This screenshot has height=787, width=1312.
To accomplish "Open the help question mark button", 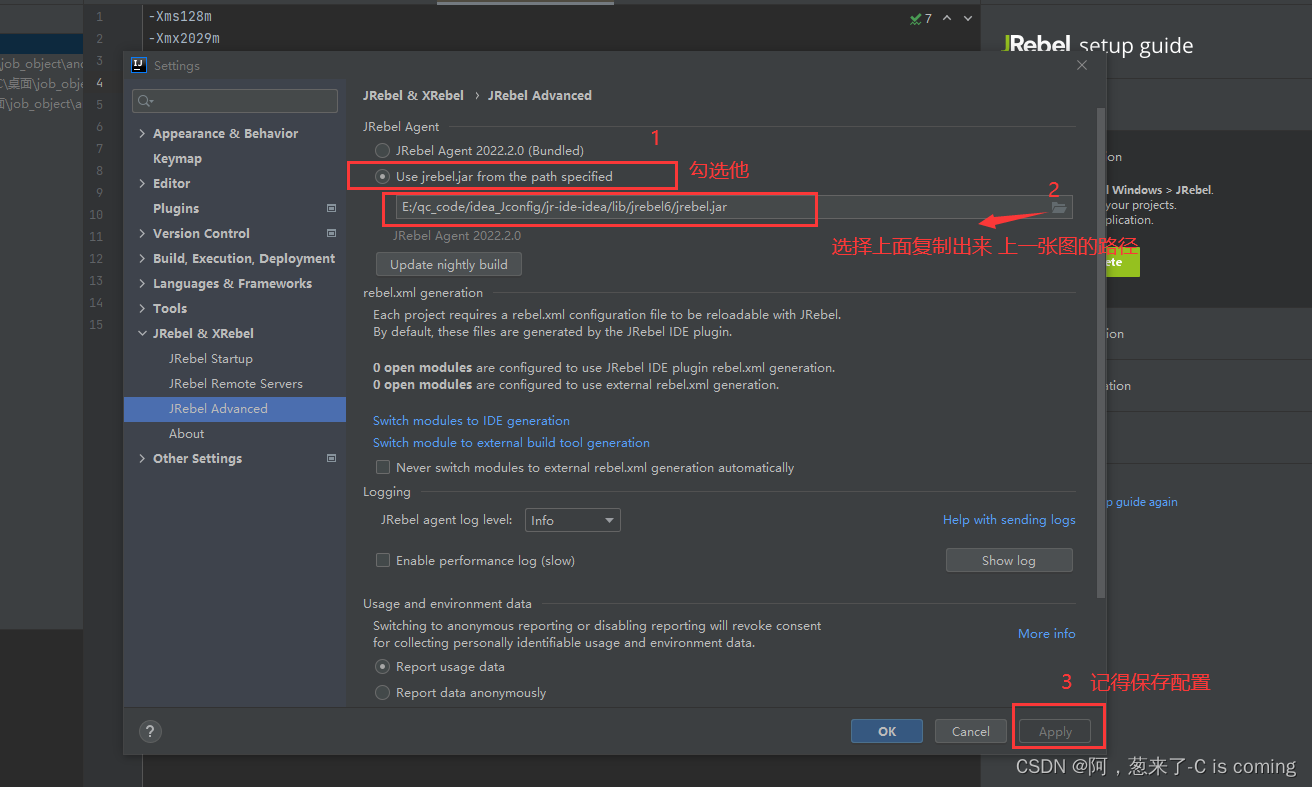I will coord(150,731).
